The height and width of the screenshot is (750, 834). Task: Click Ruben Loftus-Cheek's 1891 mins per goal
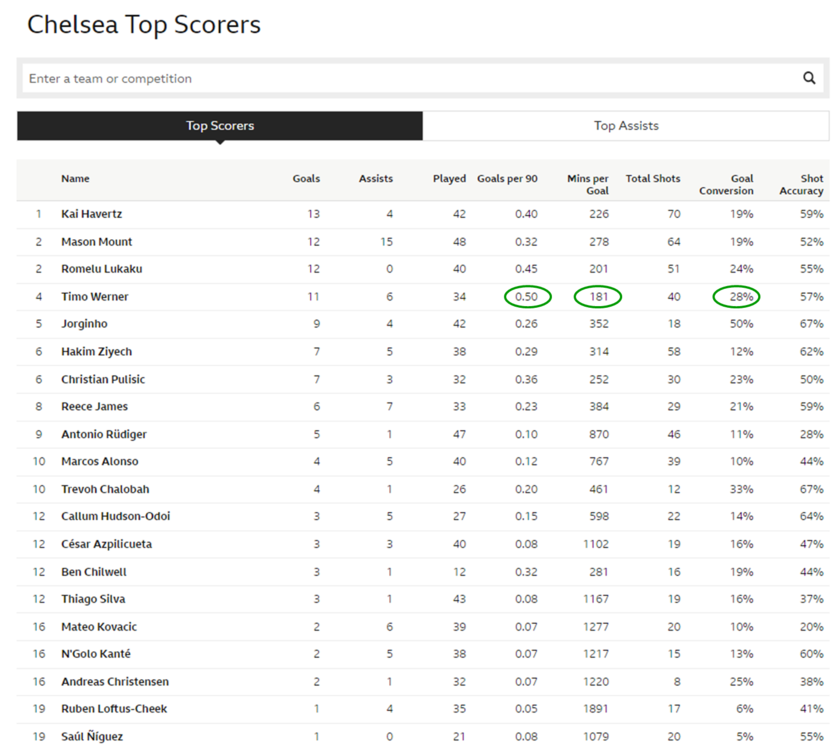point(596,709)
